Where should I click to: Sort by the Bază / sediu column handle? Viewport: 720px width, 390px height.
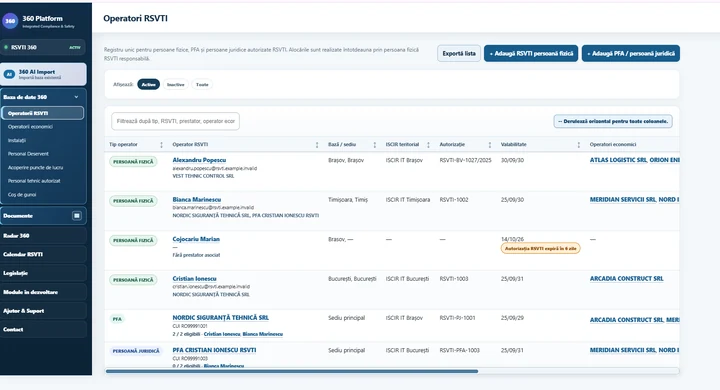tap(375, 145)
